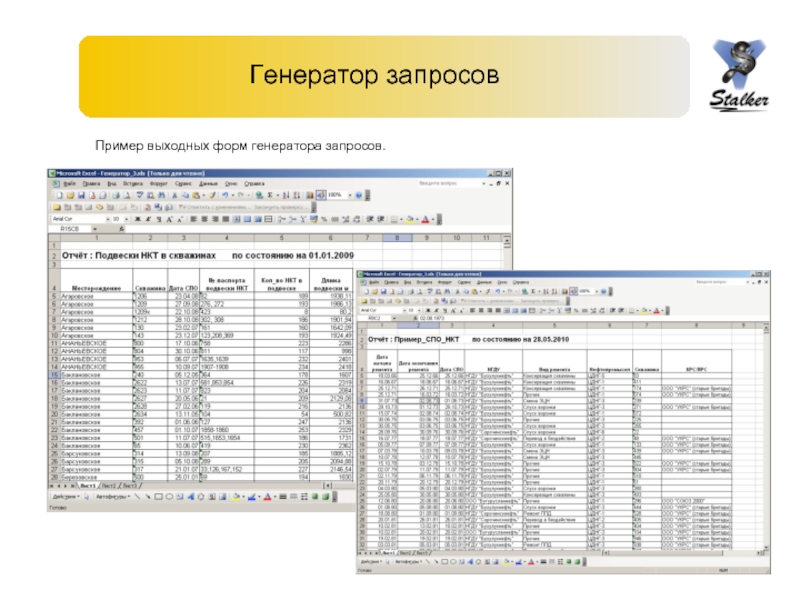Viewport: 800px width, 600px height.
Task: Click the Undo icon in the right Excel window
Action: [497, 291]
